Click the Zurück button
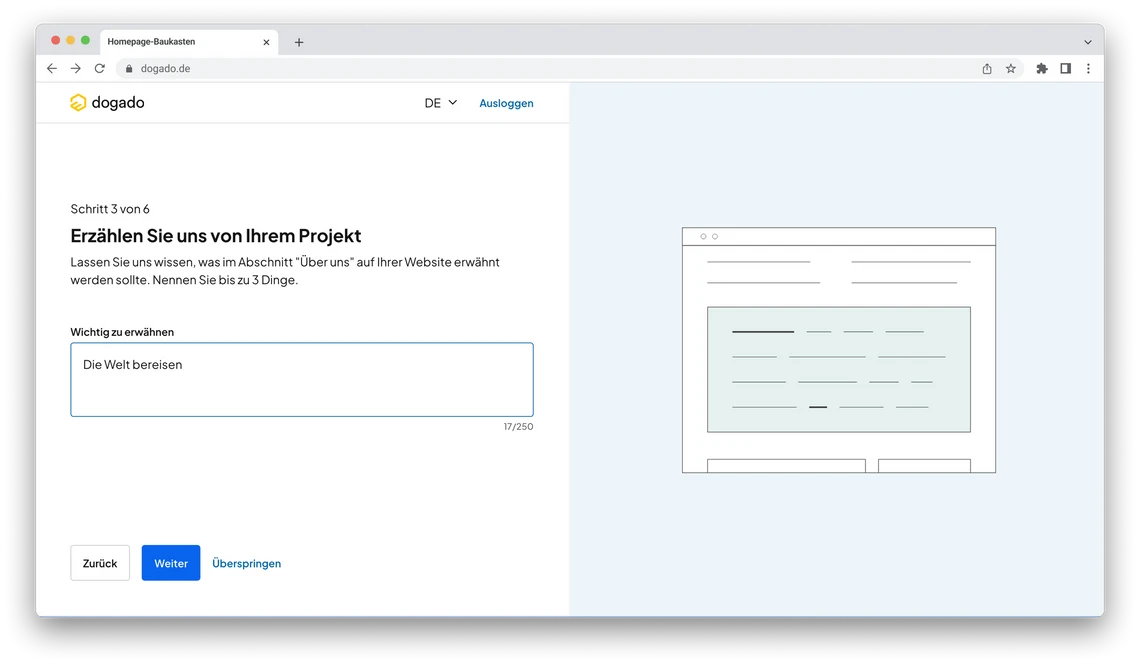Screen dimensions: 1140x665 (x=99, y=563)
